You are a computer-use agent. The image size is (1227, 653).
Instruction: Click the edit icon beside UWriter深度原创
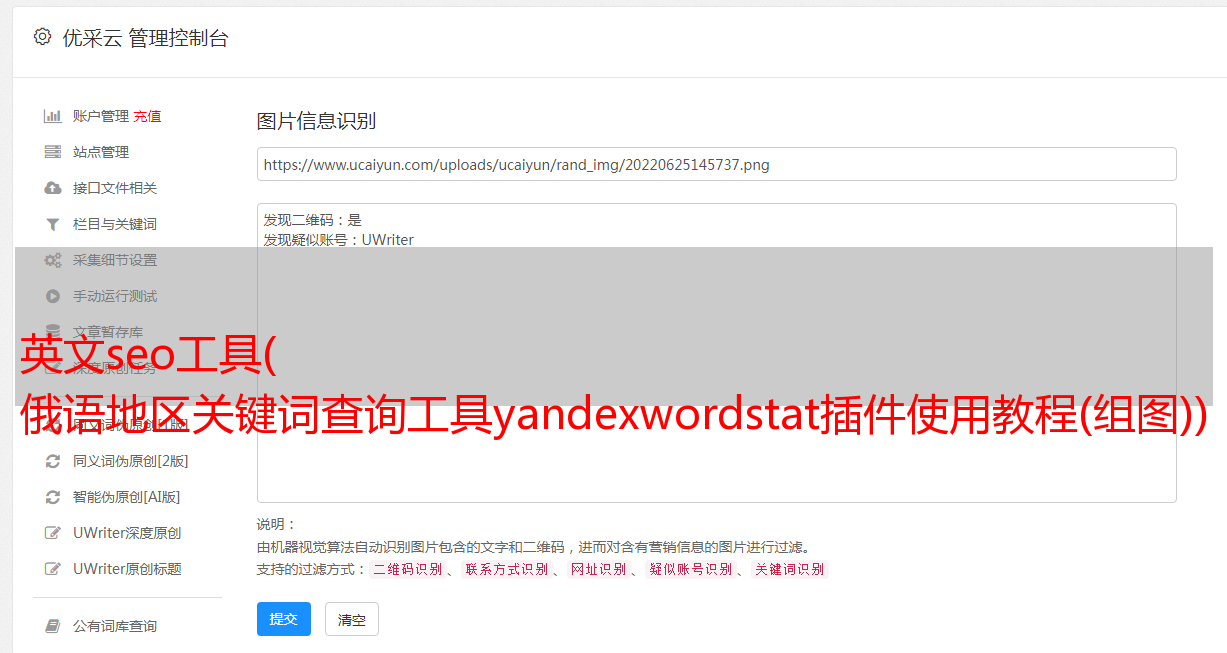[x=53, y=533]
